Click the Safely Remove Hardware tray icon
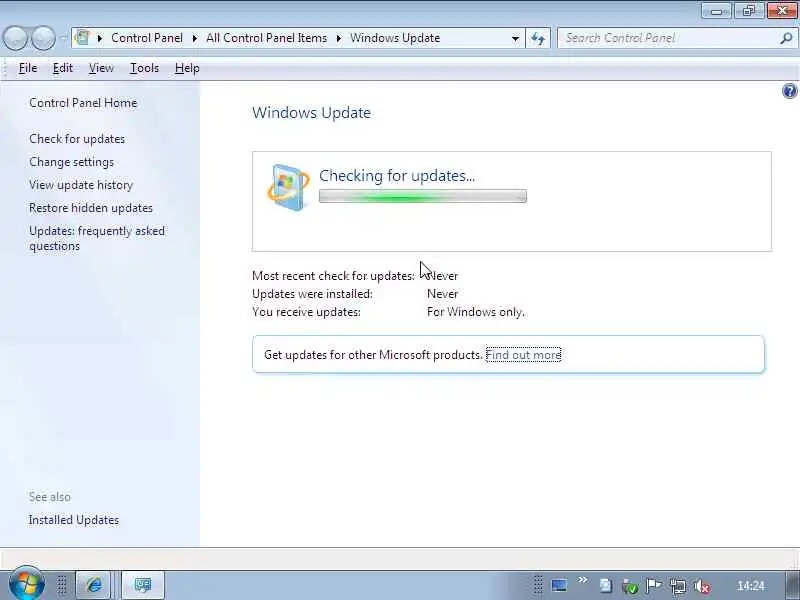The height and width of the screenshot is (600, 800). (630, 587)
